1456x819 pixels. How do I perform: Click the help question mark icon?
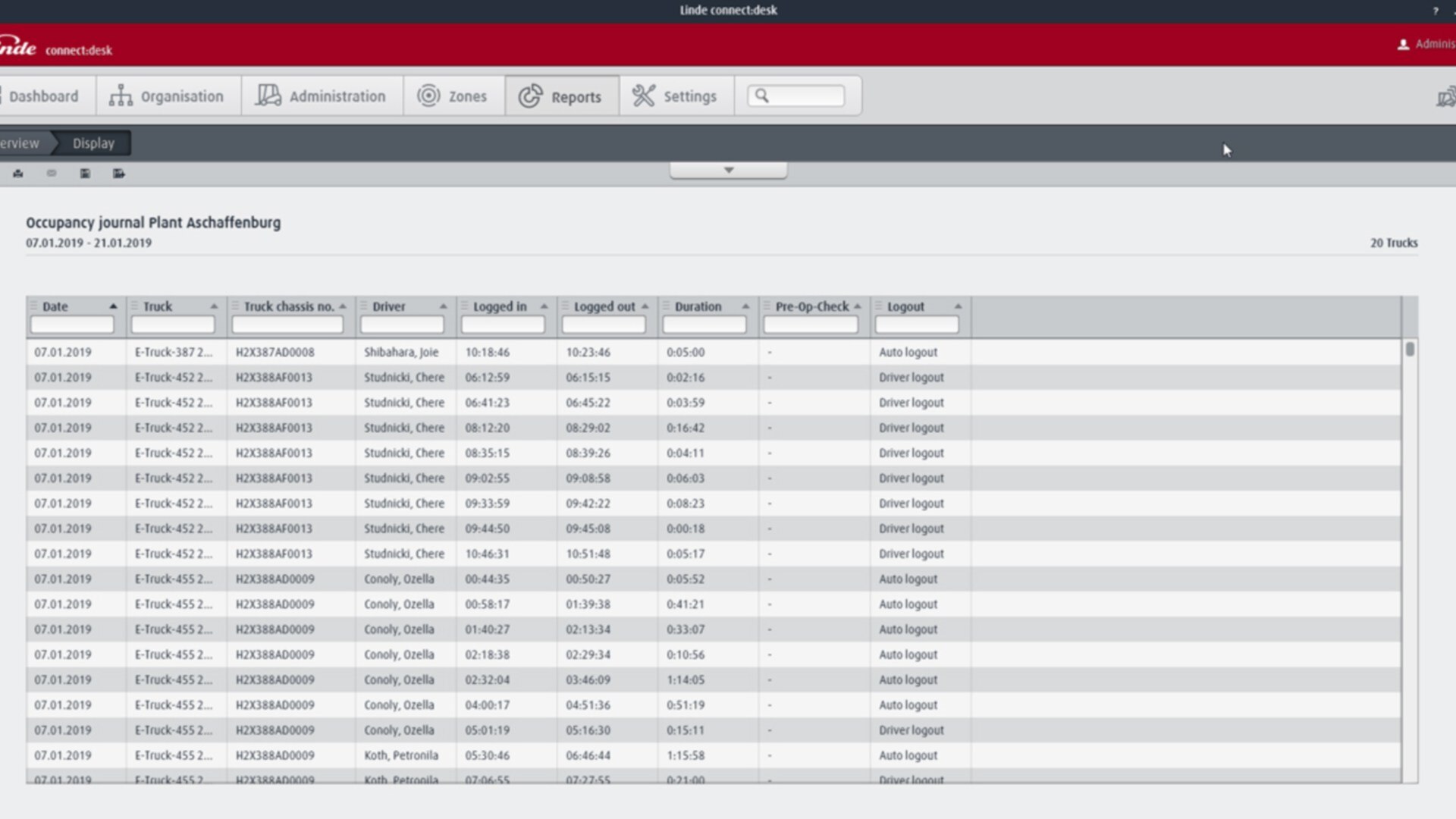click(1435, 11)
